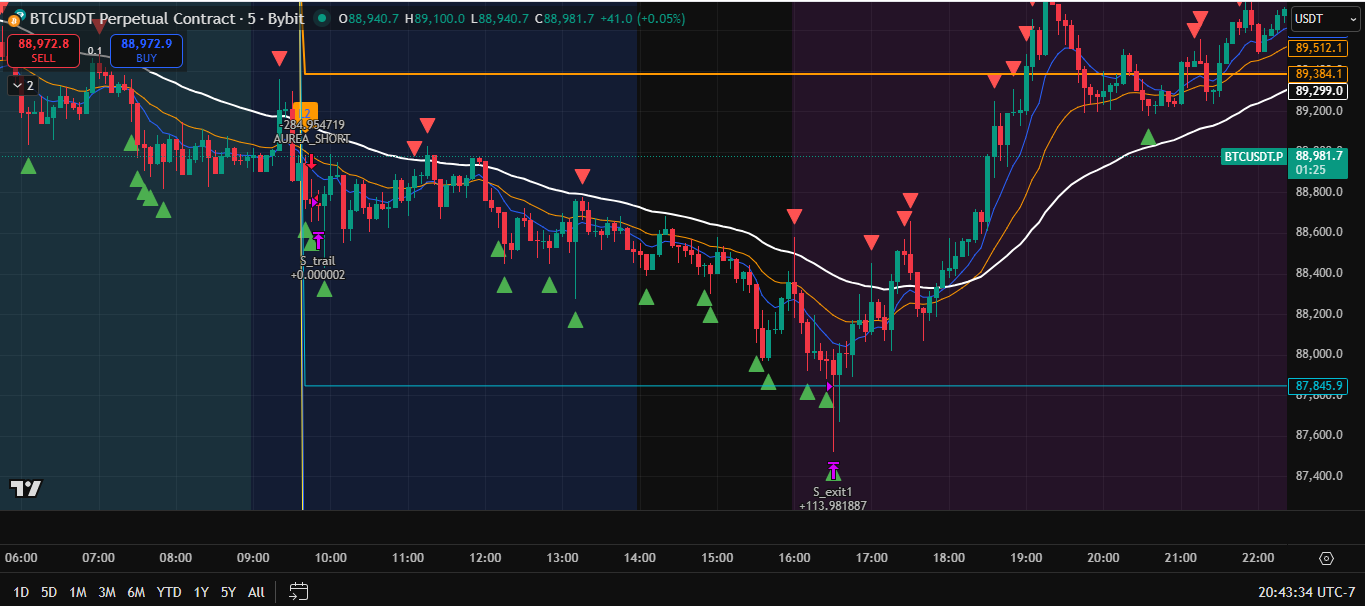Viewport: 1365px width, 606px height.
Task: Open chart settings gear on time axis
Action: click(x=1326, y=558)
